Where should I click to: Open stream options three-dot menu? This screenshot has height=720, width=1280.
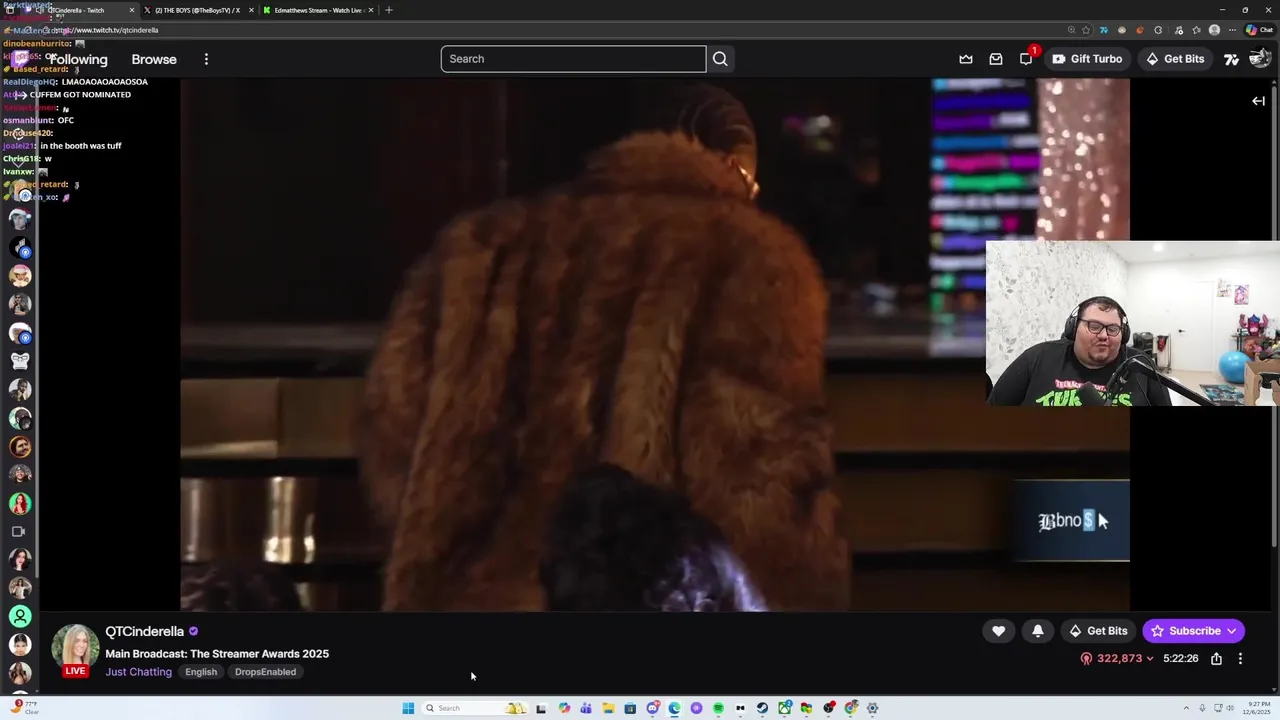1240,659
